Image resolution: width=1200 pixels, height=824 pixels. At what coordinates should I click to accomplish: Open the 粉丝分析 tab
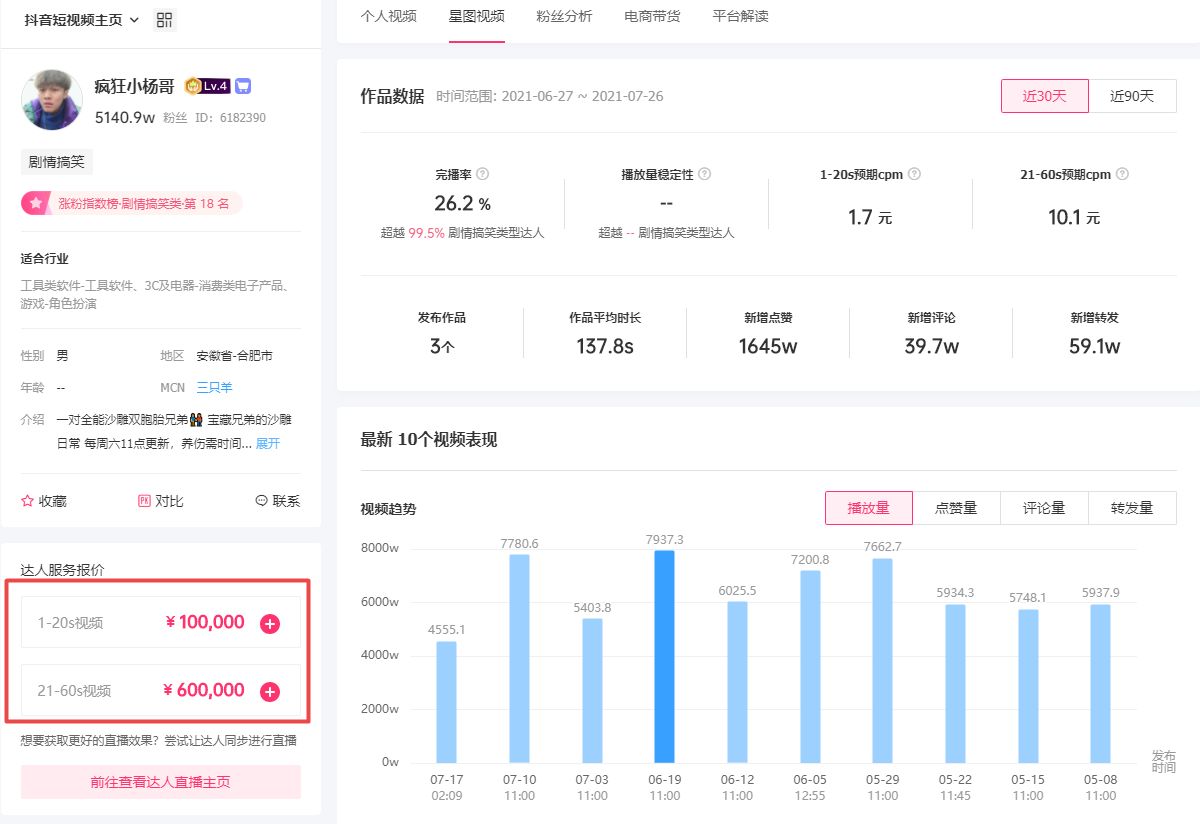(x=564, y=16)
